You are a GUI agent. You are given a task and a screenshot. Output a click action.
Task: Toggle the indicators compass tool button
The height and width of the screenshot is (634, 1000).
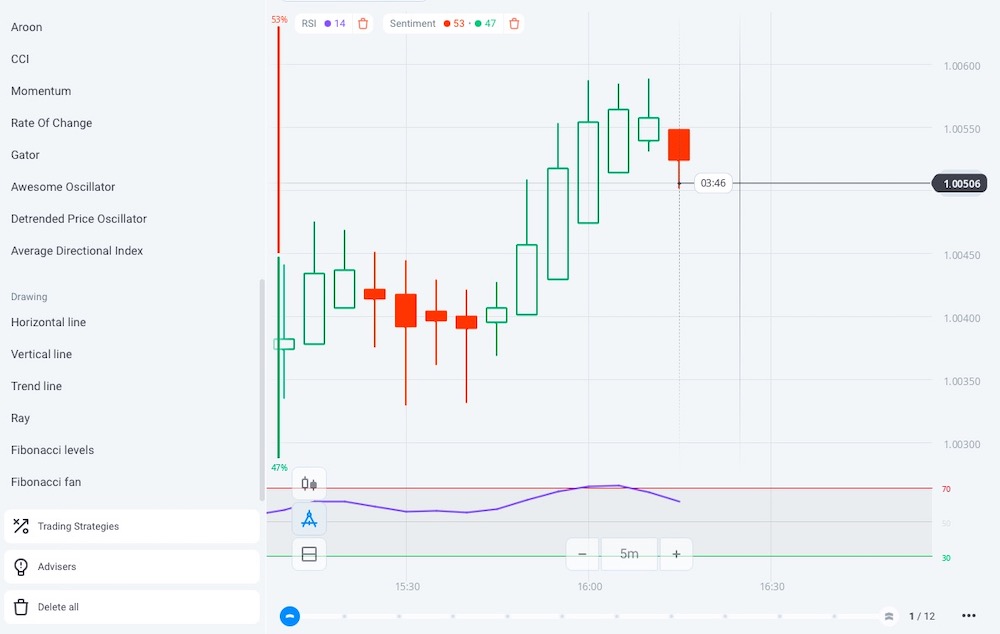[309, 519]
